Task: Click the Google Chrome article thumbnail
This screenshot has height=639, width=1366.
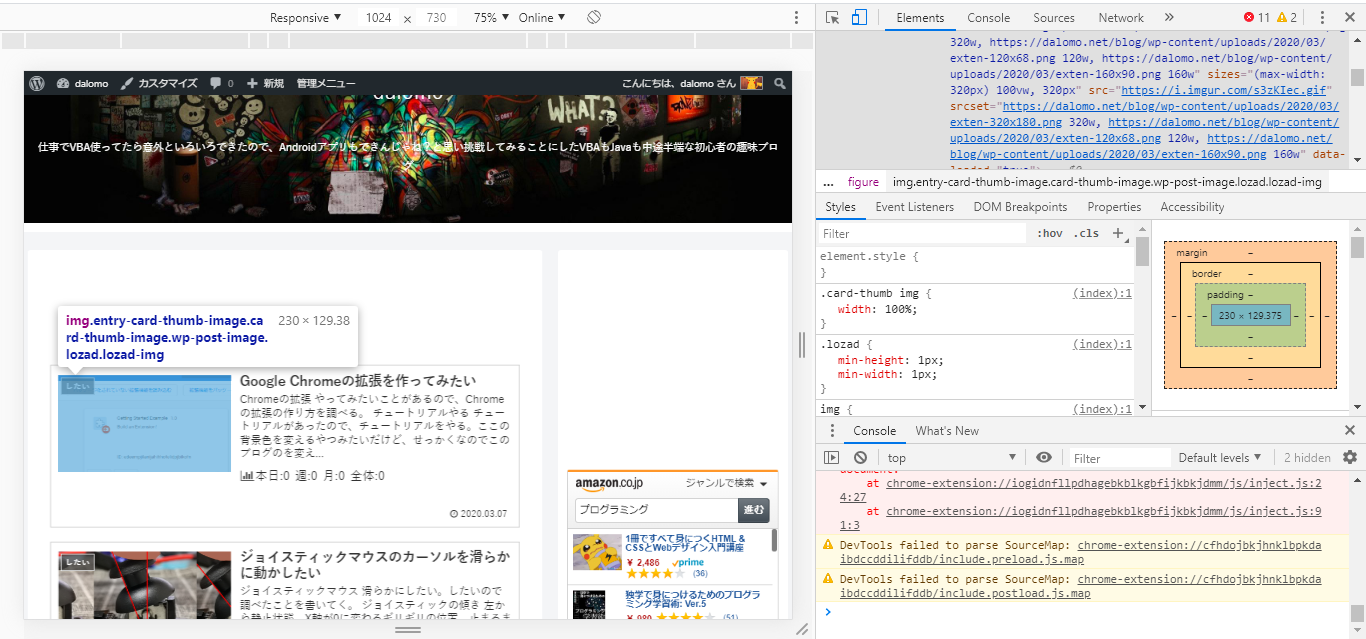Action: coord(144,423)
